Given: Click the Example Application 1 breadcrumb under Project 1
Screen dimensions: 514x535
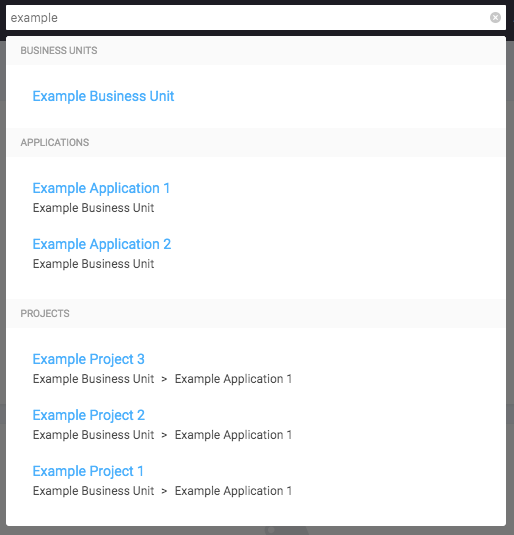Looking at the screenshot, I should pyautogui.click(x=233, y=491).
